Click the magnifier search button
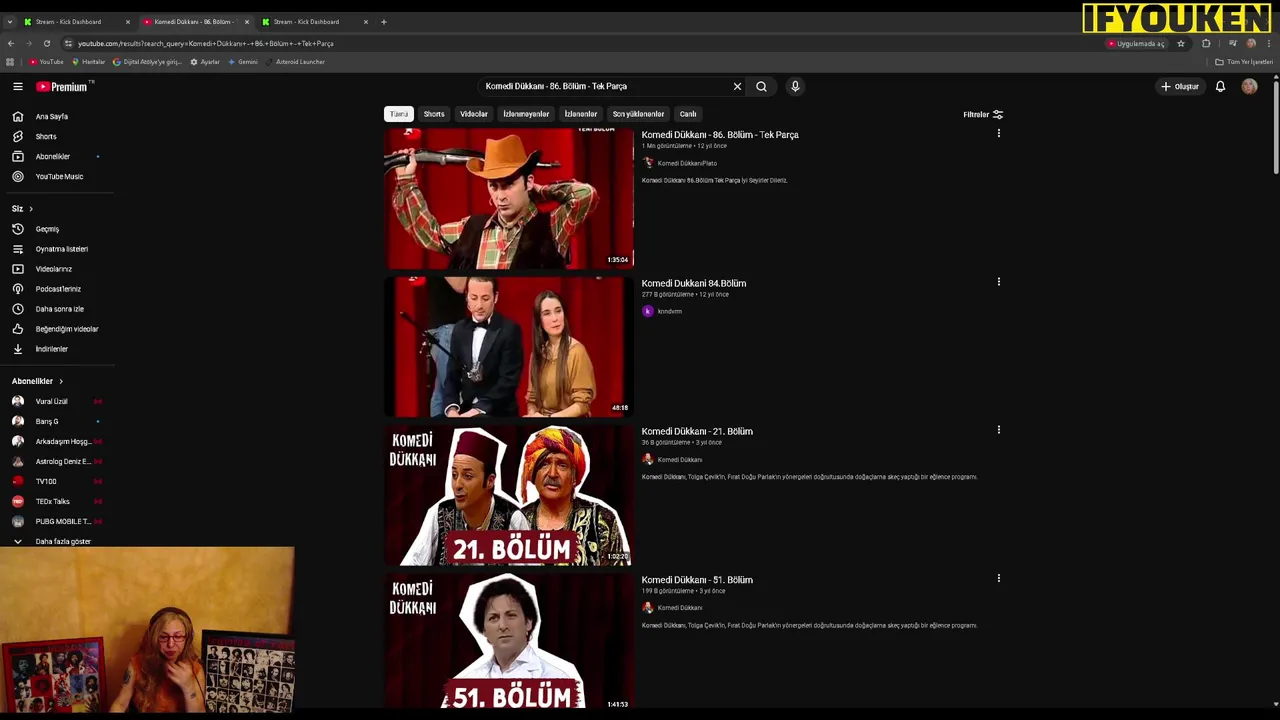Screen dimensions: 1280x720 (x=761, y=86)
